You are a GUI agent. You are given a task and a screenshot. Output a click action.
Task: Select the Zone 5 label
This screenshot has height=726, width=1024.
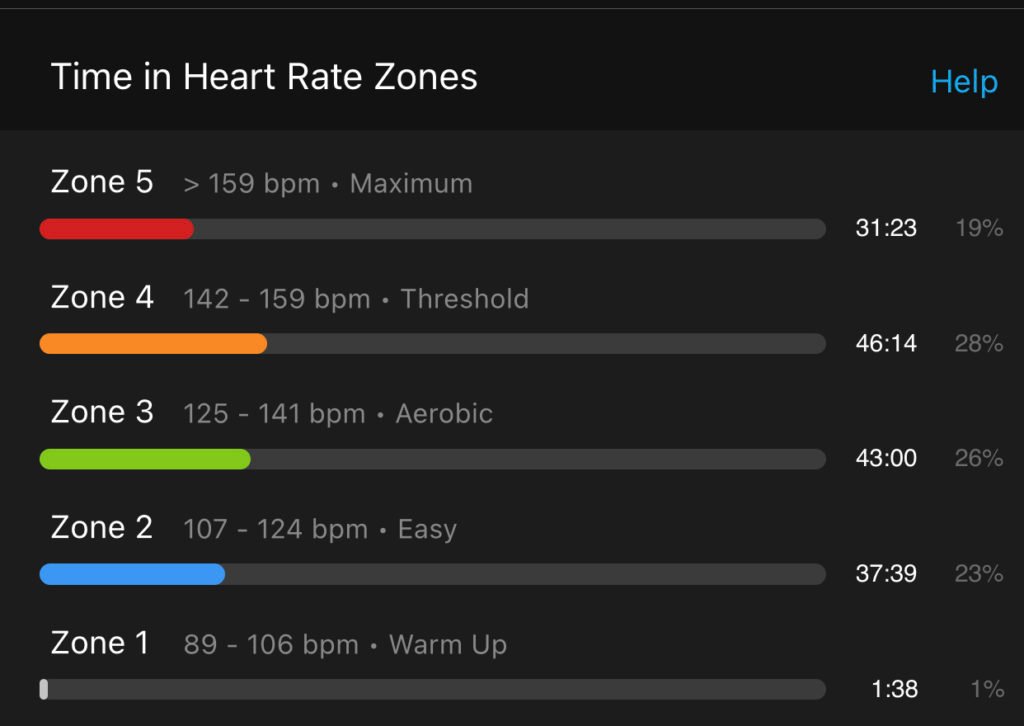(x=102, y=182)
